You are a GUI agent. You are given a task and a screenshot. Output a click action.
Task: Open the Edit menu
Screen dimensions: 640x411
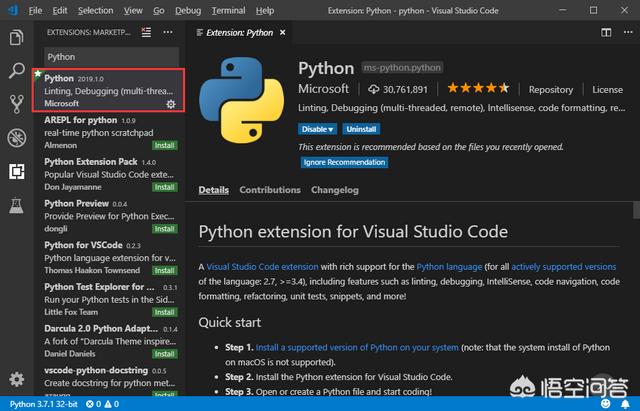60,10
